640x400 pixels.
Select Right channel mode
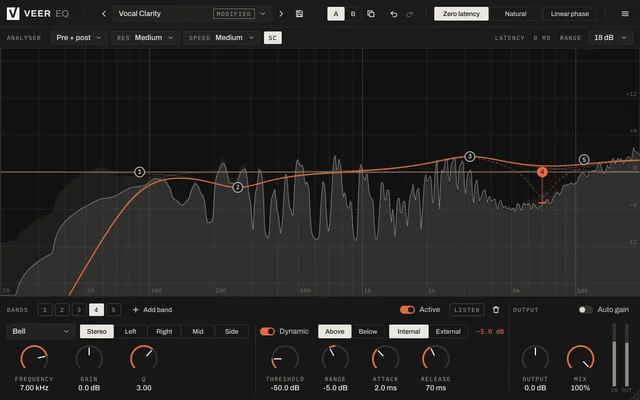(x=164, y=331)
